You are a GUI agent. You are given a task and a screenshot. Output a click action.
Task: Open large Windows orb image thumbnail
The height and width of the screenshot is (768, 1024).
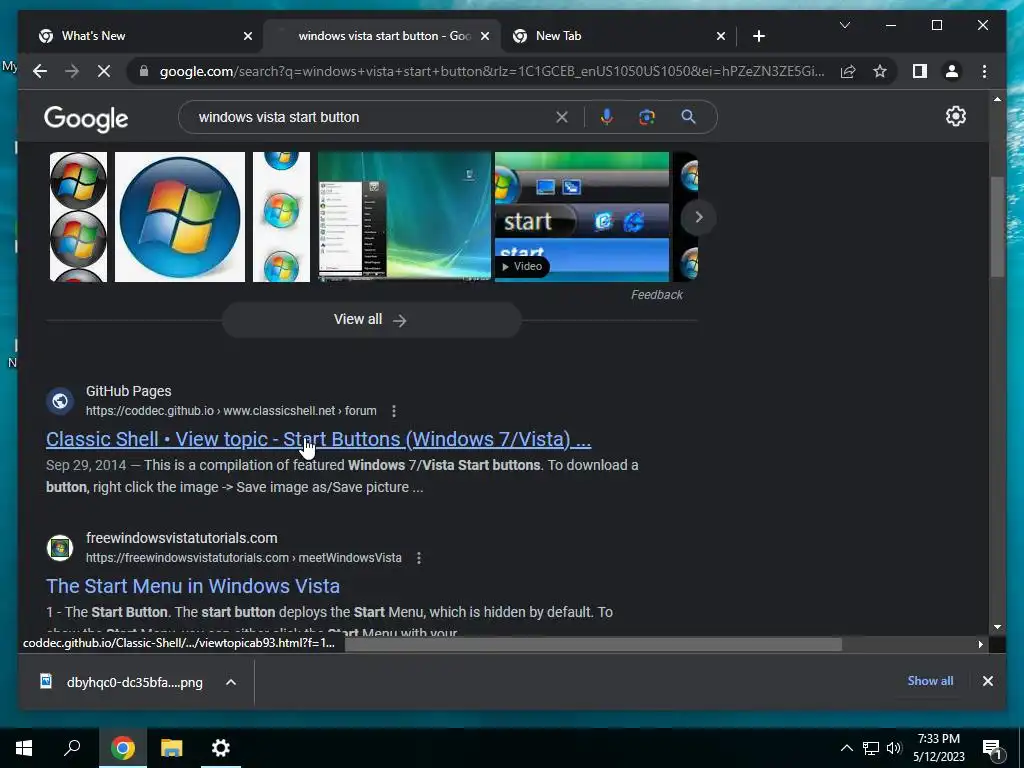click(x=180, y=217)
